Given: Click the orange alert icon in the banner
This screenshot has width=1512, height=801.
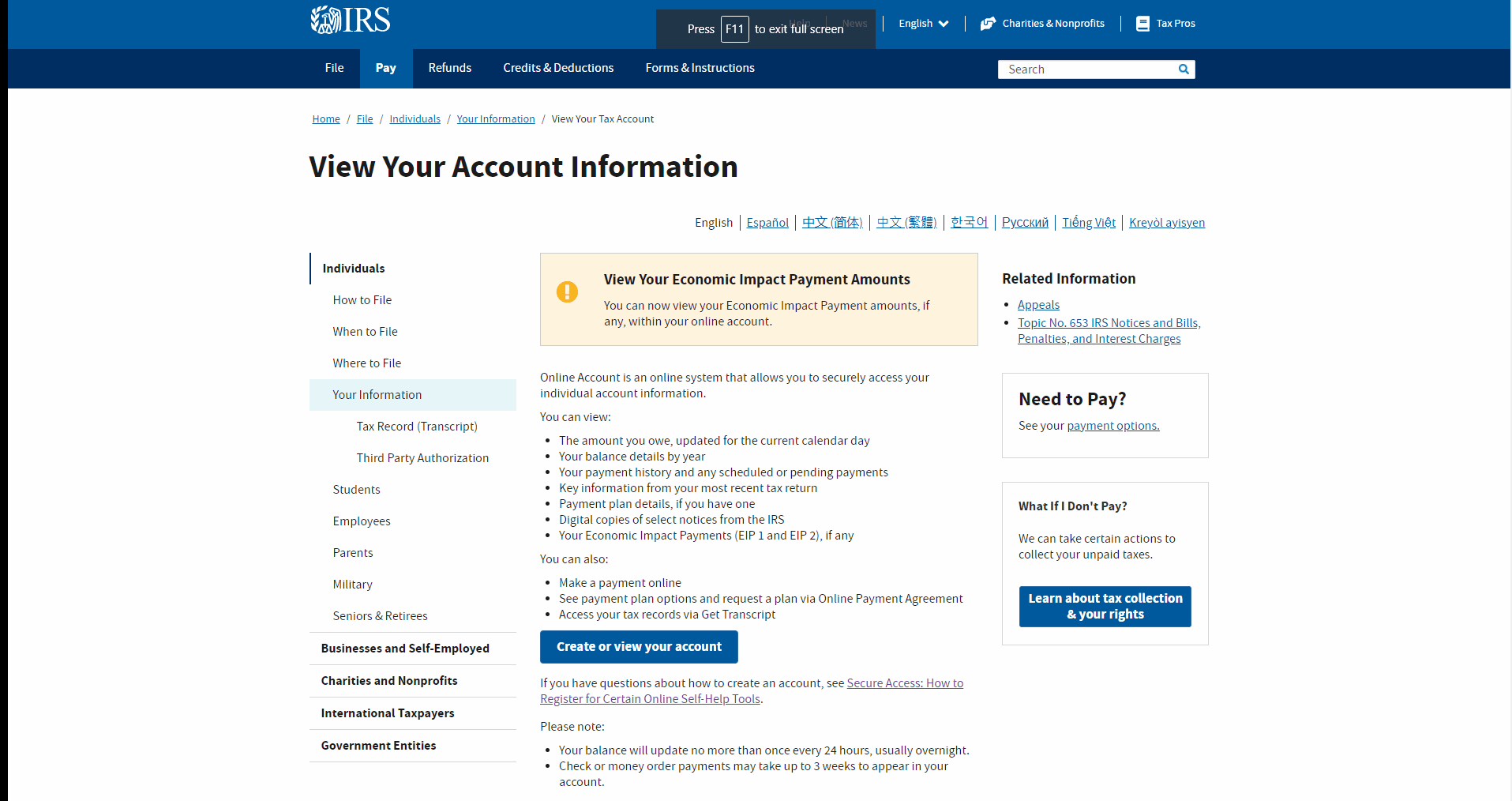Looking at the screenshot, I should pos(567,291).
